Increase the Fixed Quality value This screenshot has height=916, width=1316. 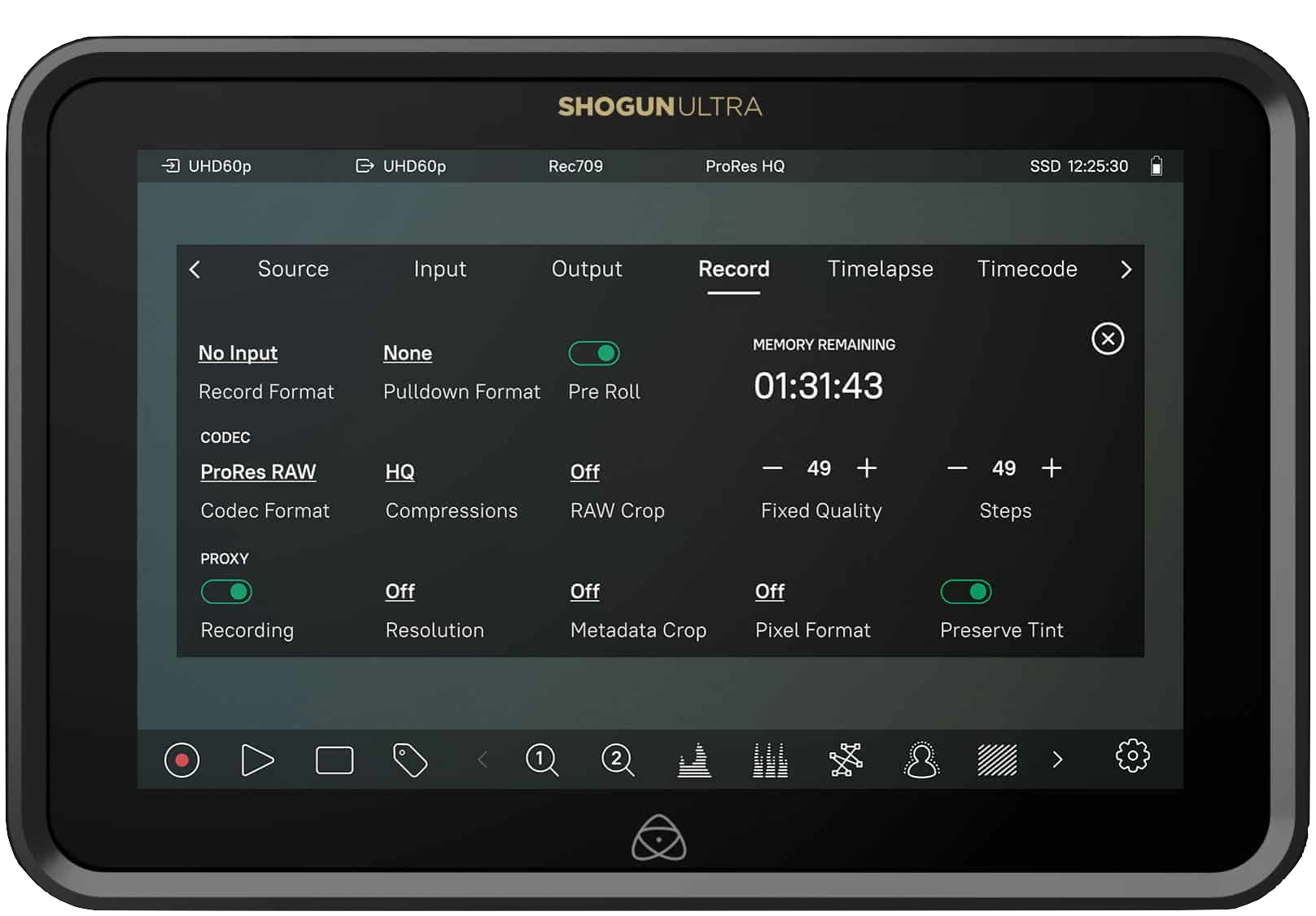click(x=867, y=468)
